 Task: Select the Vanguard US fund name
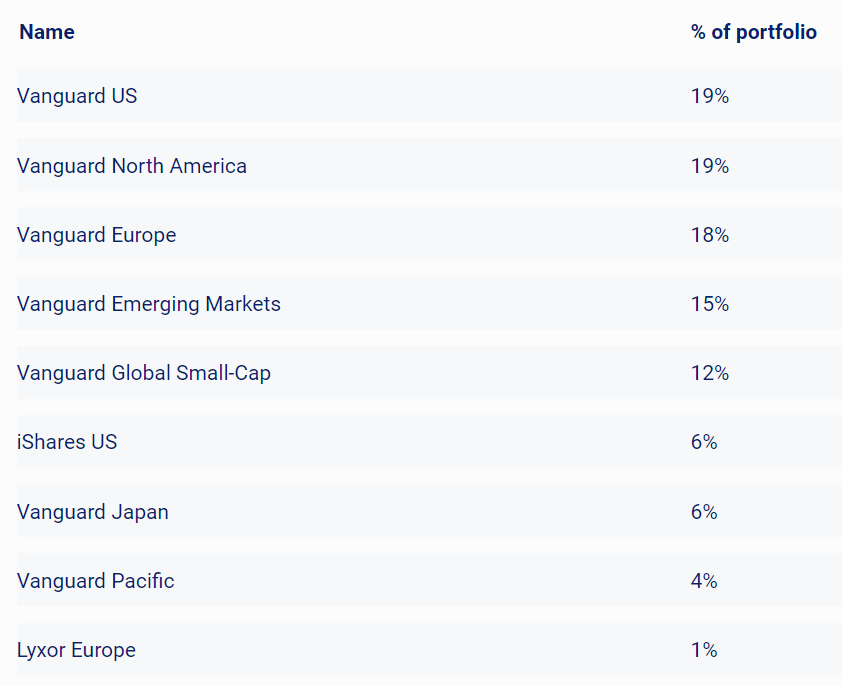(x=77, y=96)
